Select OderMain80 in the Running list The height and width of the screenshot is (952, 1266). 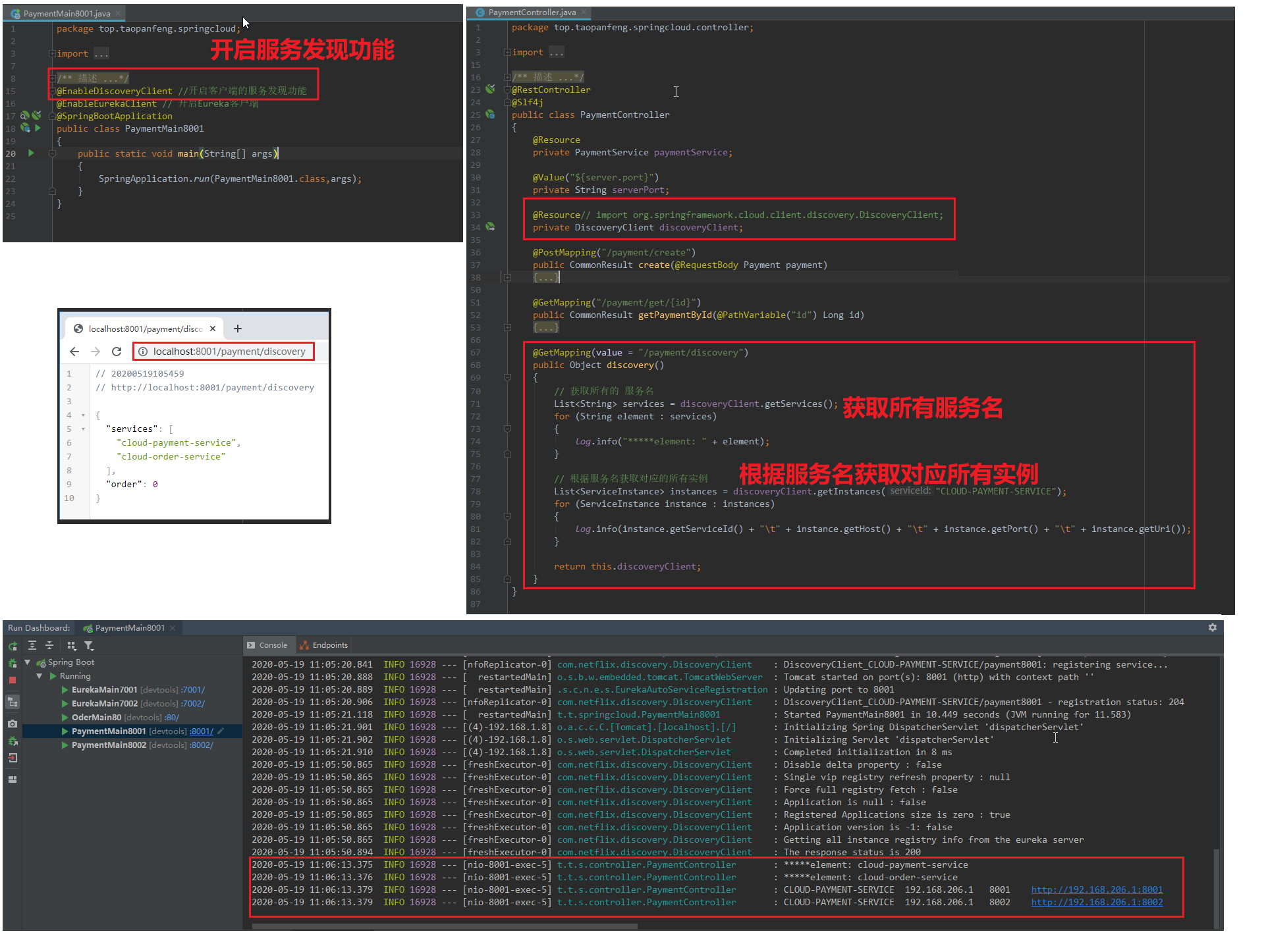96,718
